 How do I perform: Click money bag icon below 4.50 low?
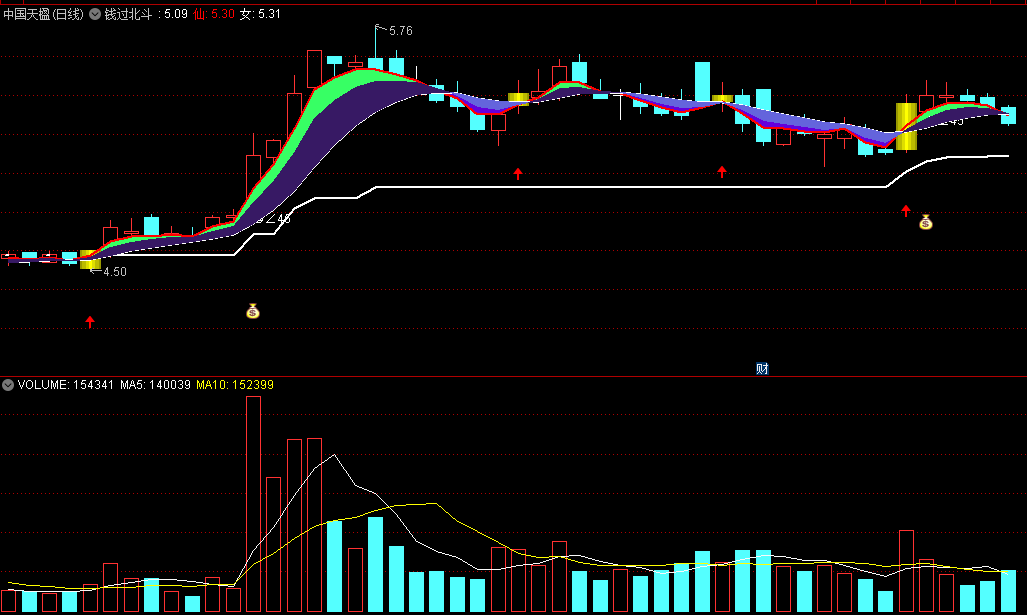tap(253, 311)
